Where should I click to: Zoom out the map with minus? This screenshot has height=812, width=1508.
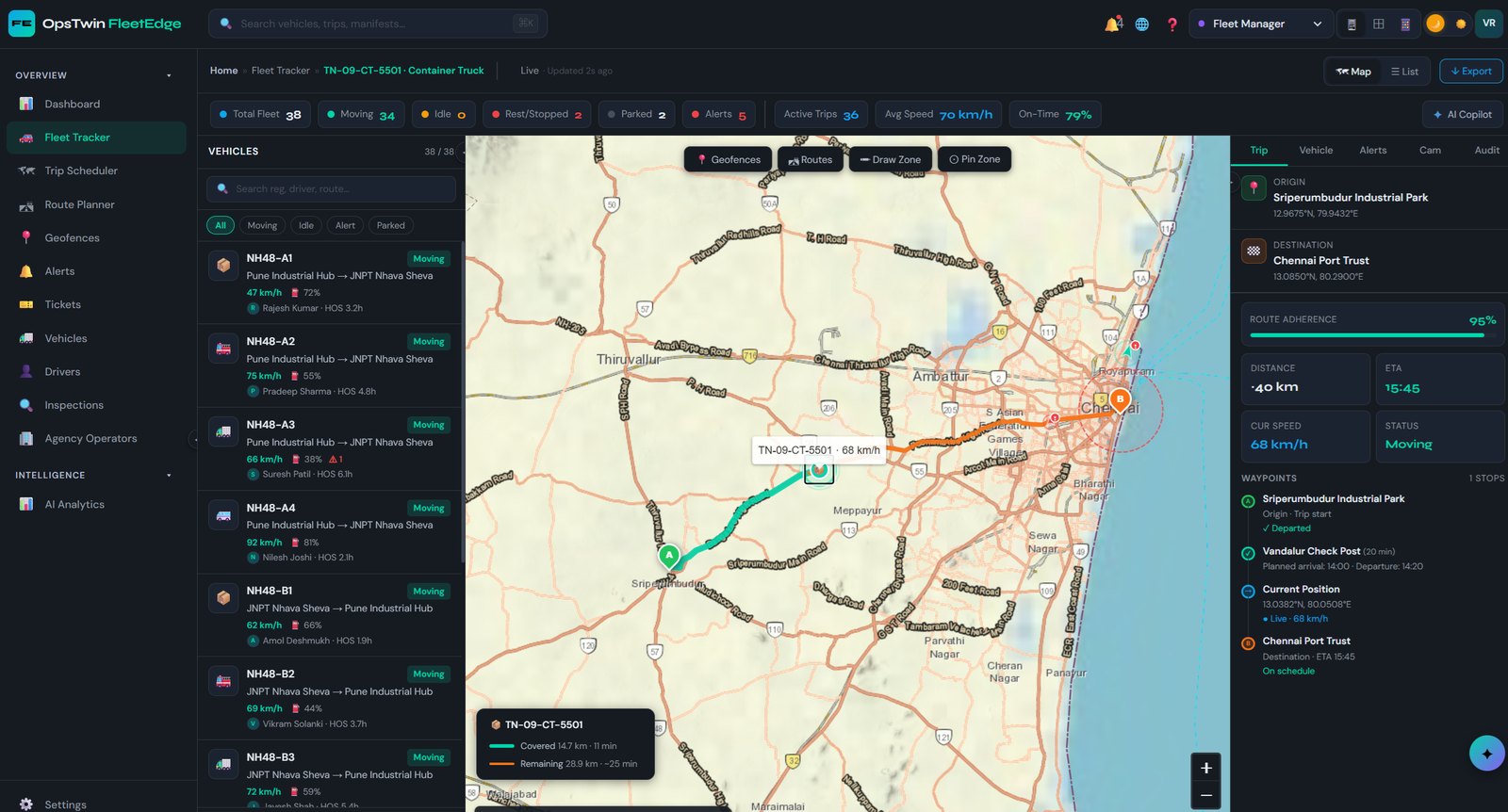[1205, 796]
